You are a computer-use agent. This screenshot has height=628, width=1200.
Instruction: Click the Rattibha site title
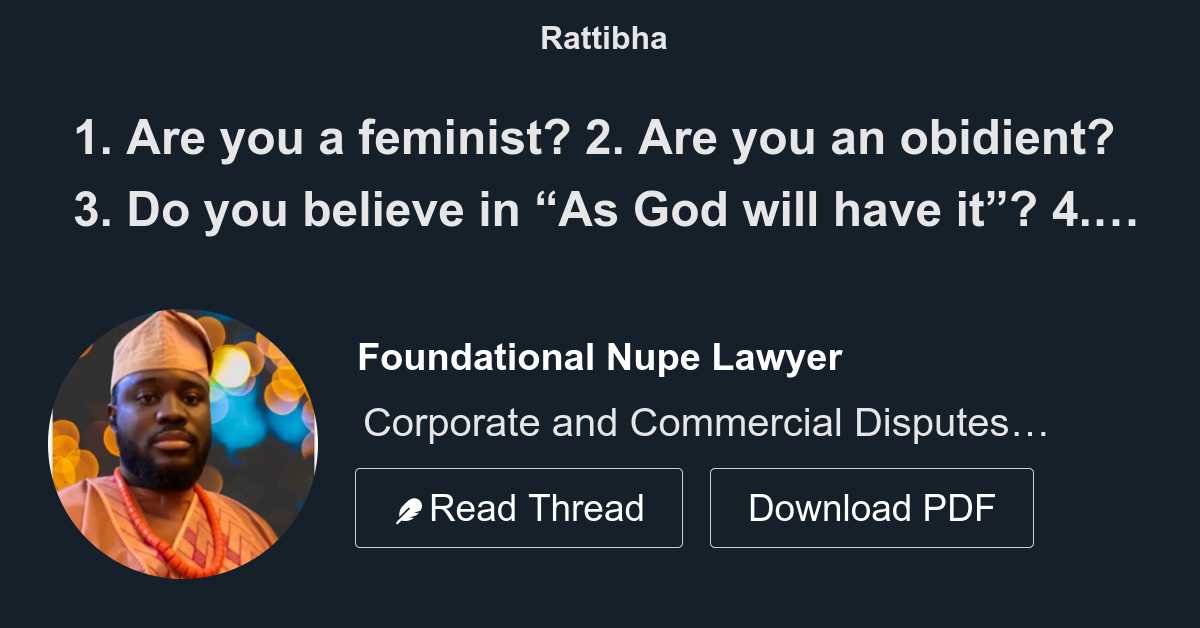coord(603,38)
